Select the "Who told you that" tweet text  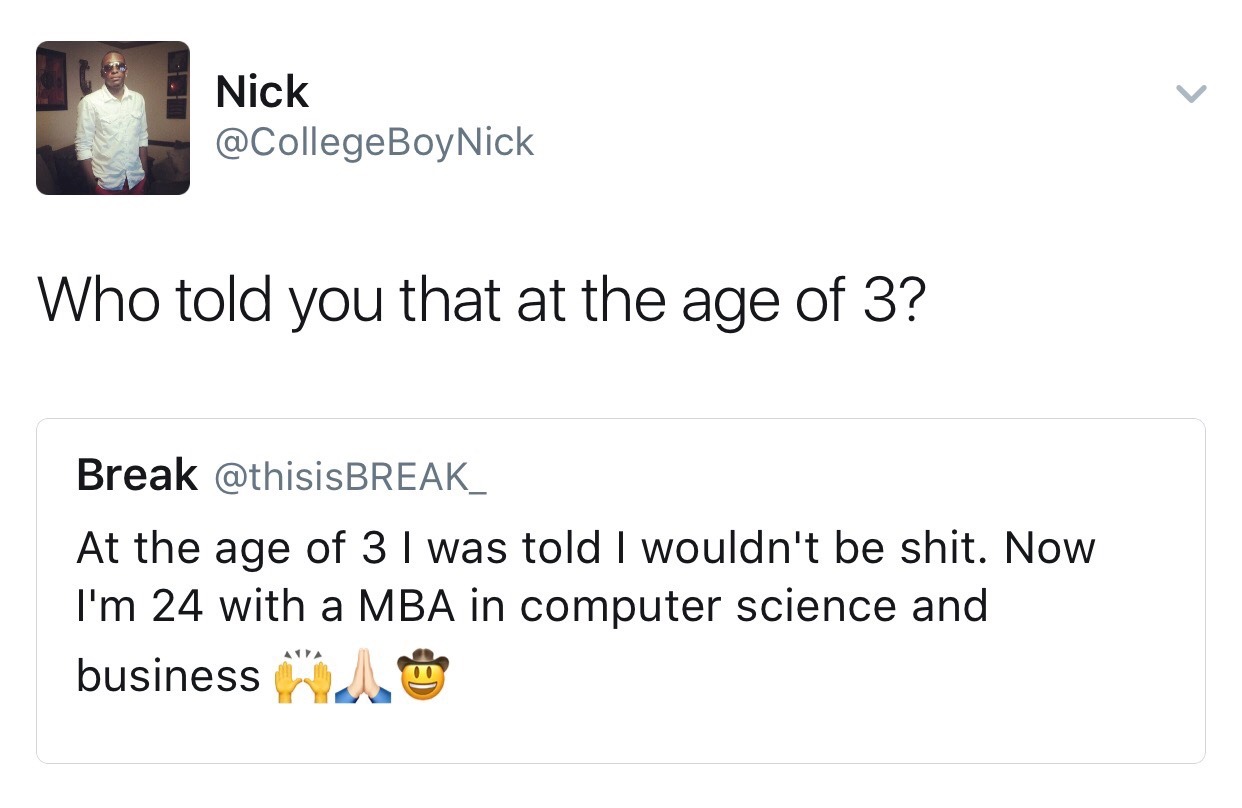pos(481,301)
